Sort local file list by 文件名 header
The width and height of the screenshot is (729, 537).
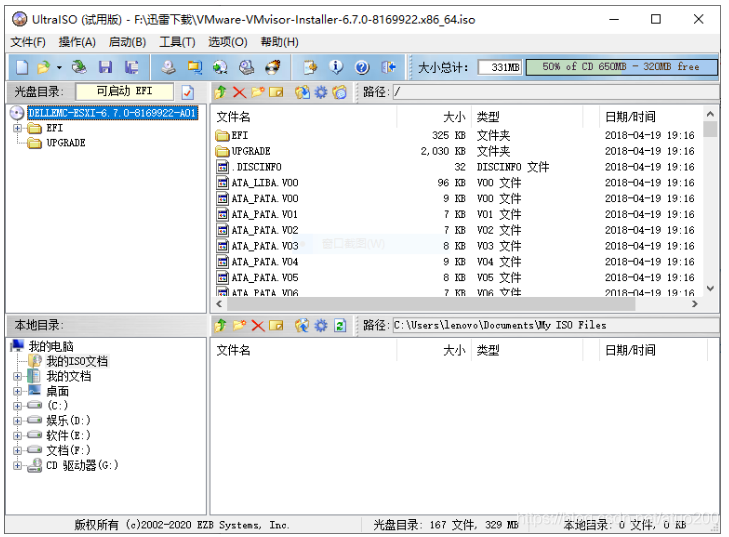point(305,350)
